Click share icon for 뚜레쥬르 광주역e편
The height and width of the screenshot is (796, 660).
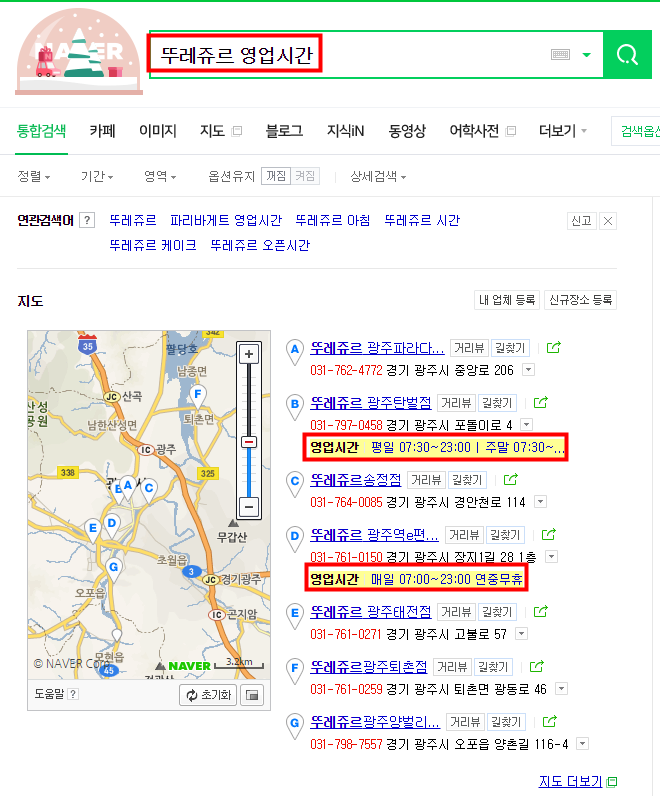click(549, 535)
